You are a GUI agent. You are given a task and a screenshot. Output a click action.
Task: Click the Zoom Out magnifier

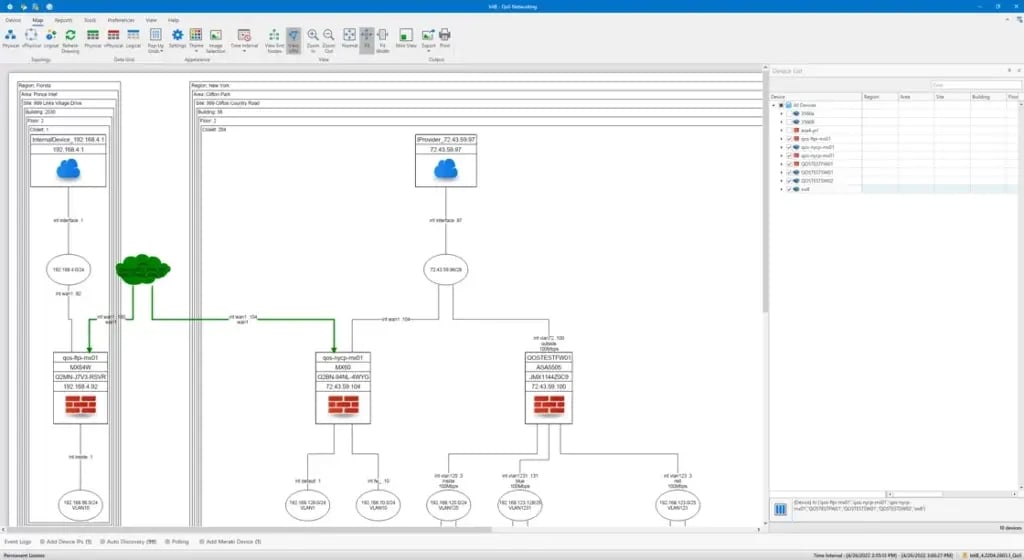pos(328,37)
